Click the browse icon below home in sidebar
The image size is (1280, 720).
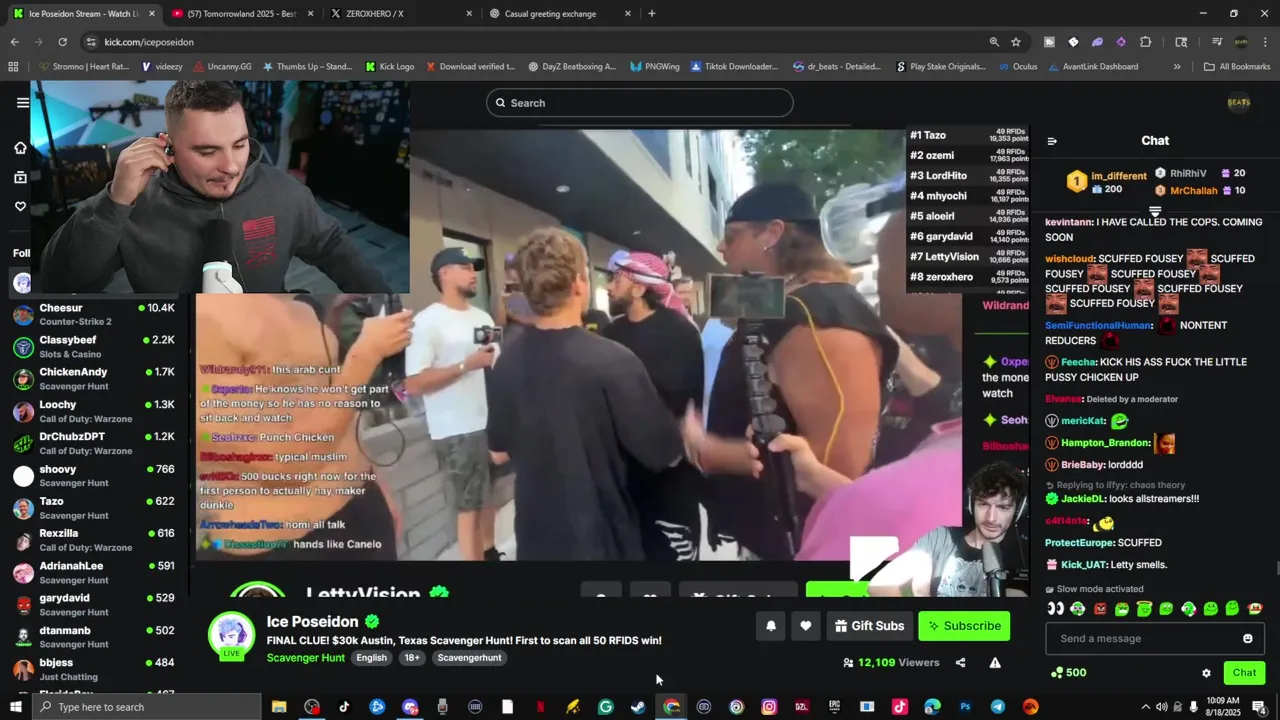[20, 177]
